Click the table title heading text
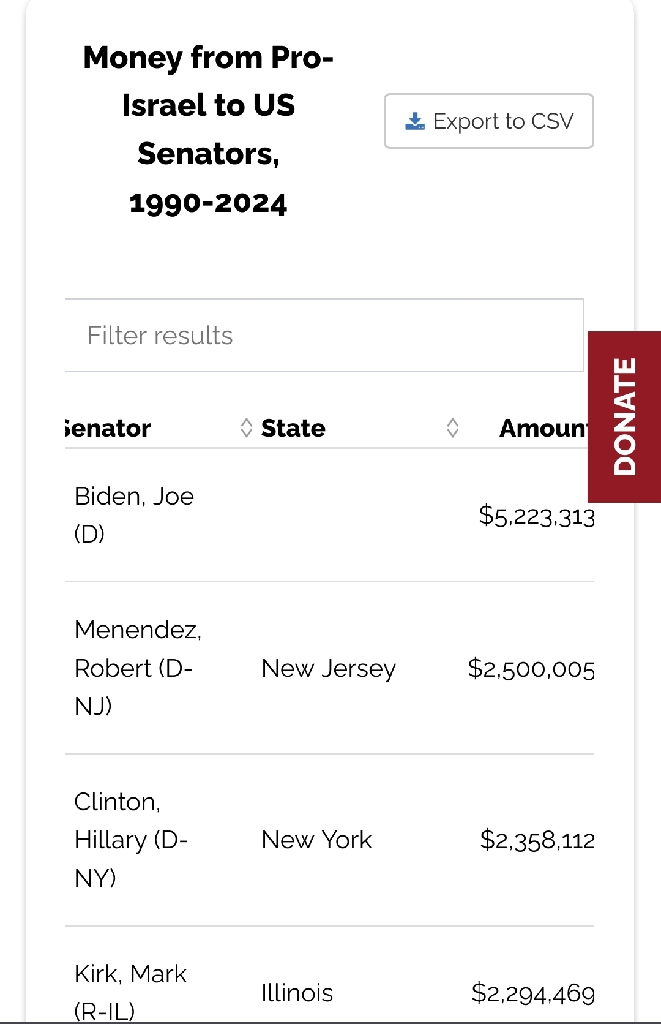 (208, 130)
